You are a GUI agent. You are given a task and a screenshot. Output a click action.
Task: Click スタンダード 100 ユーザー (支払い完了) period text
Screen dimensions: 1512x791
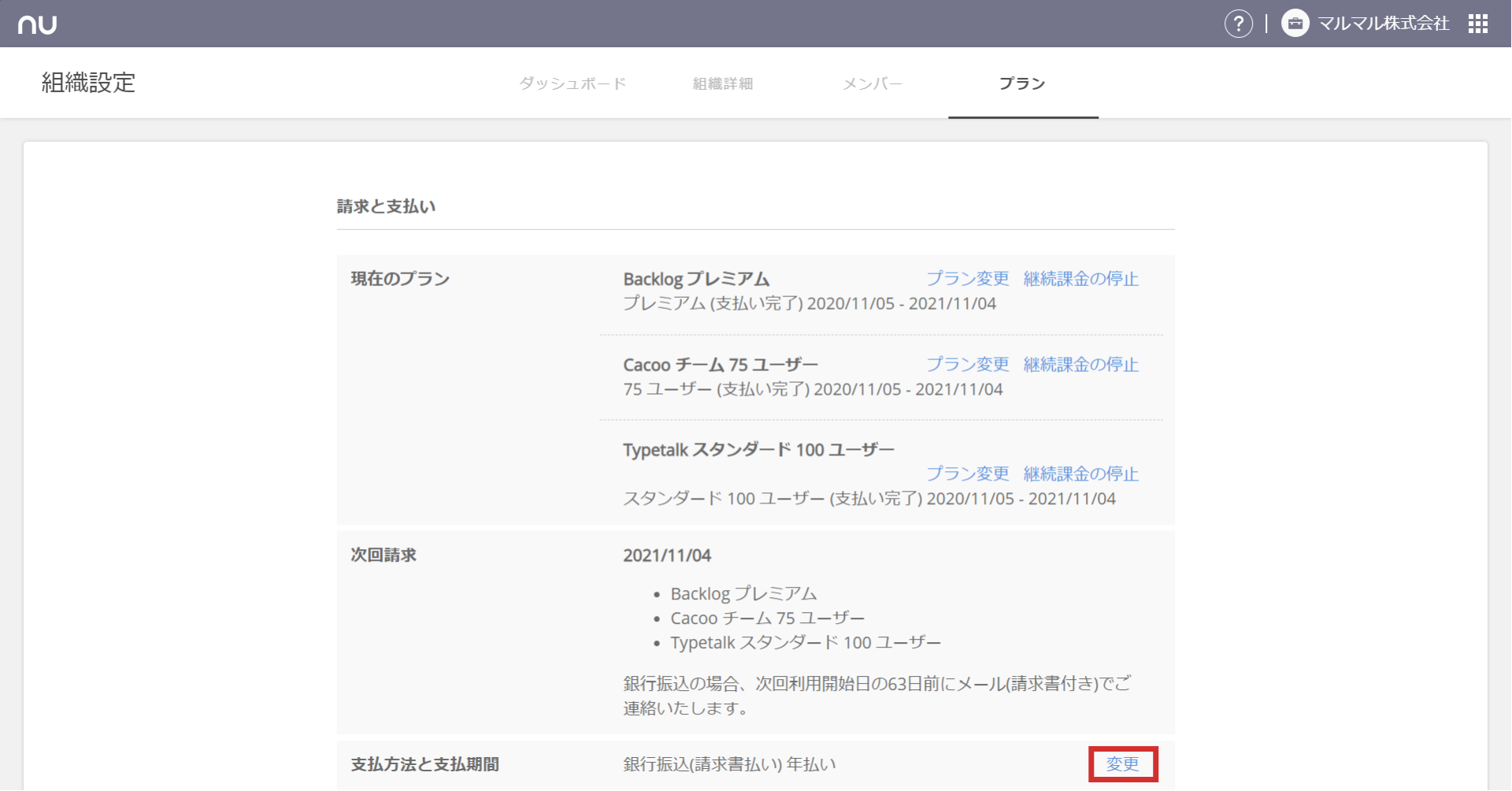[x=869, y=499]
